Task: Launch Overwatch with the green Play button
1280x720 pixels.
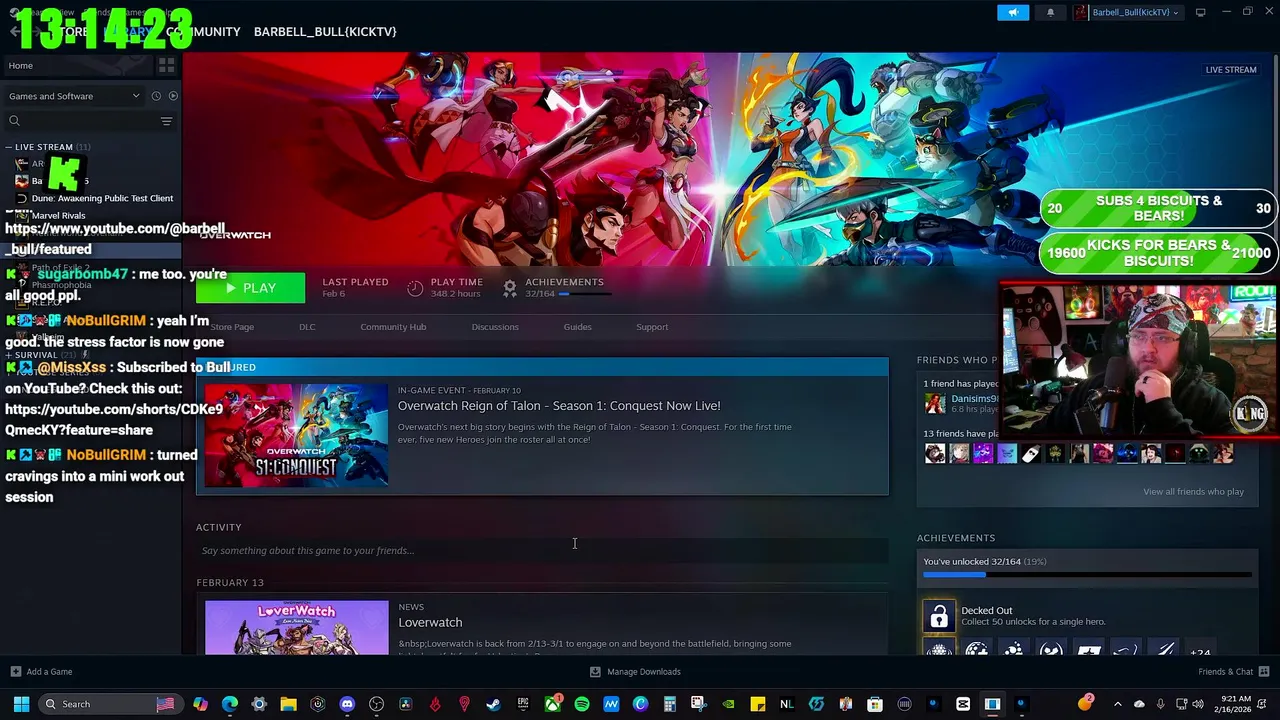Action: [250, 288]
